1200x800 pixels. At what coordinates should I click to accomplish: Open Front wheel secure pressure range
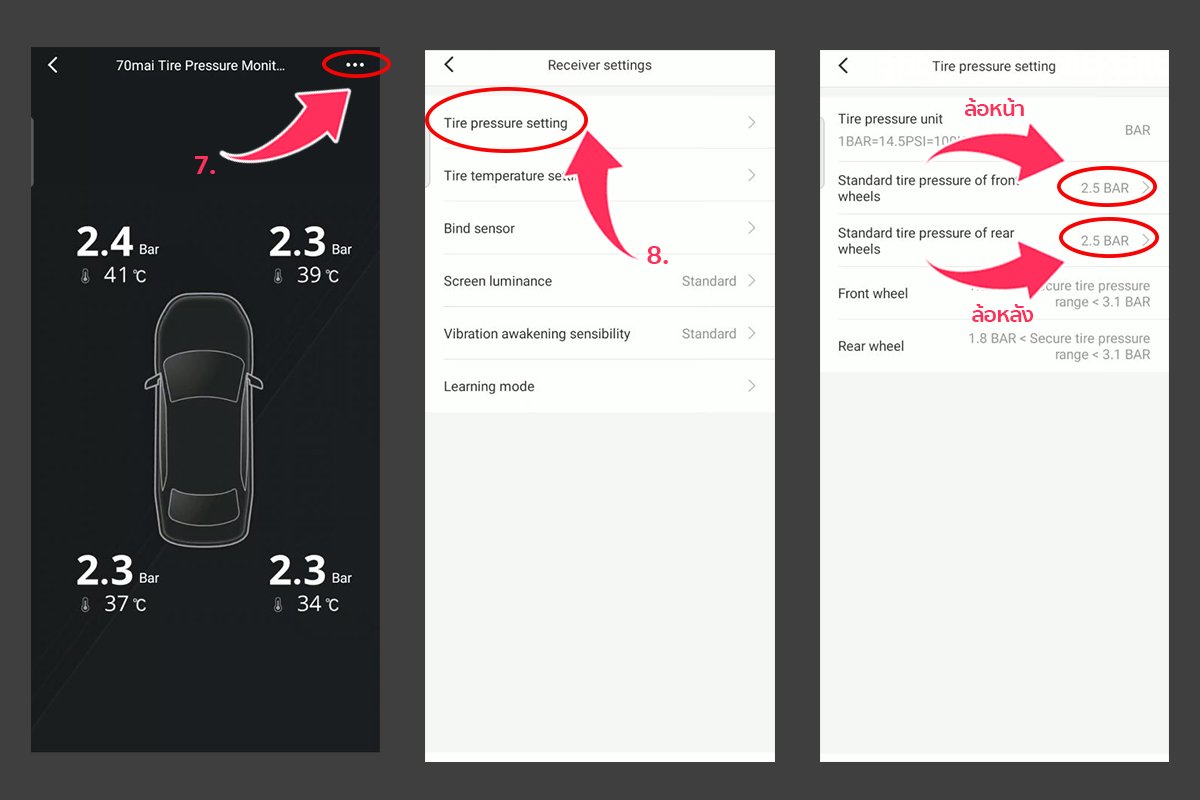(x=994, y=293)
